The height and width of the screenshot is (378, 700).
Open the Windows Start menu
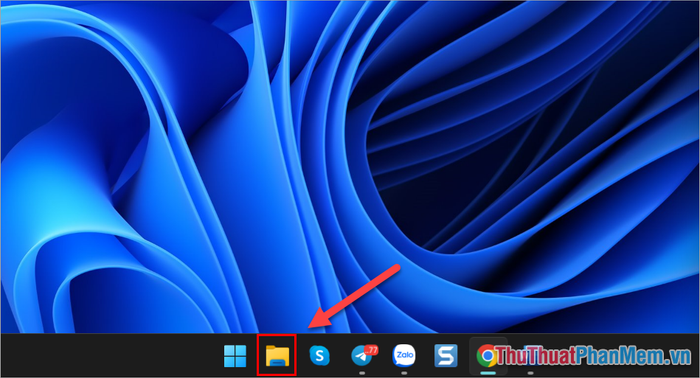click(235, 356)
